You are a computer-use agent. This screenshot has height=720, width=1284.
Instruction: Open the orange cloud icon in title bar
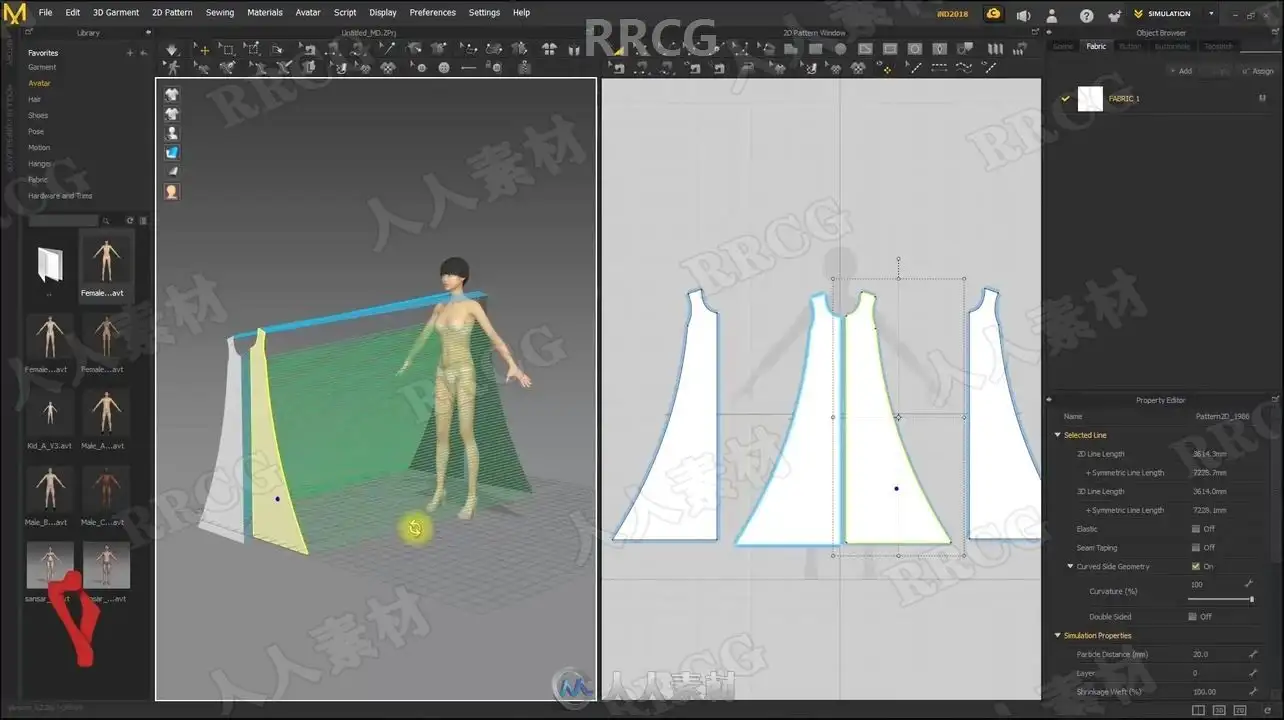(993, 13)
